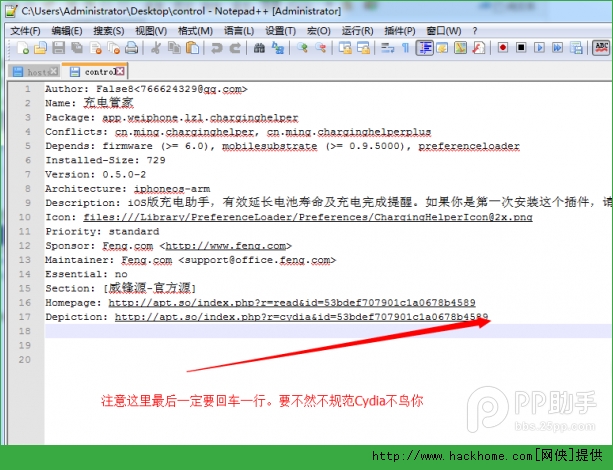Open the http://www.feng.com Sponsor link
Viewport: 613px width, 470px height.
(x=226, y=246)
